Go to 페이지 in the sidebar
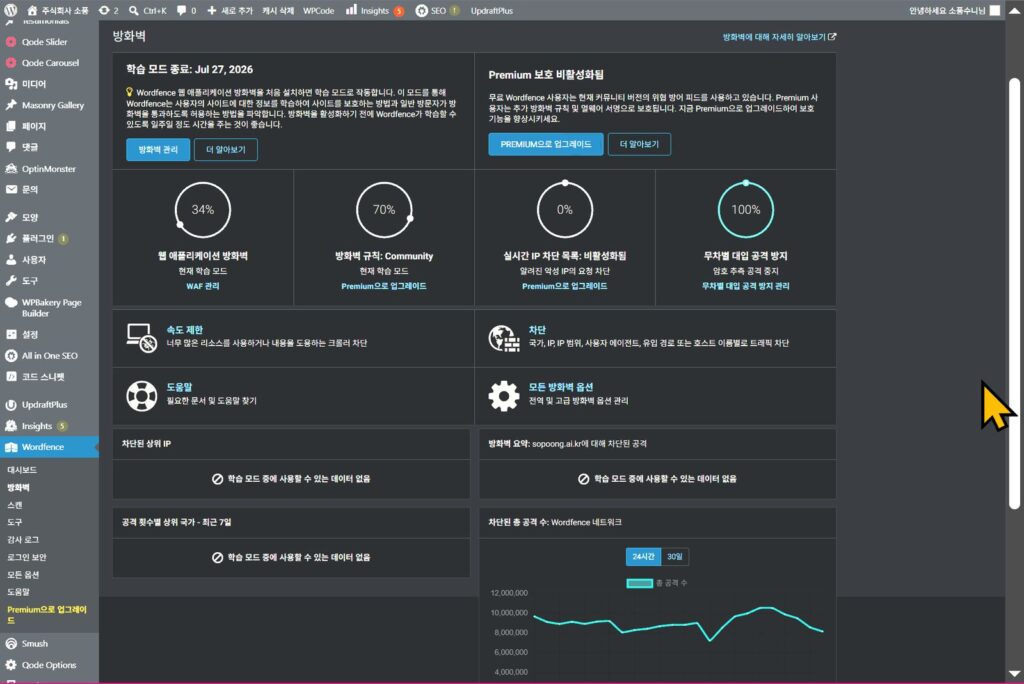 (x=34, y=126)
